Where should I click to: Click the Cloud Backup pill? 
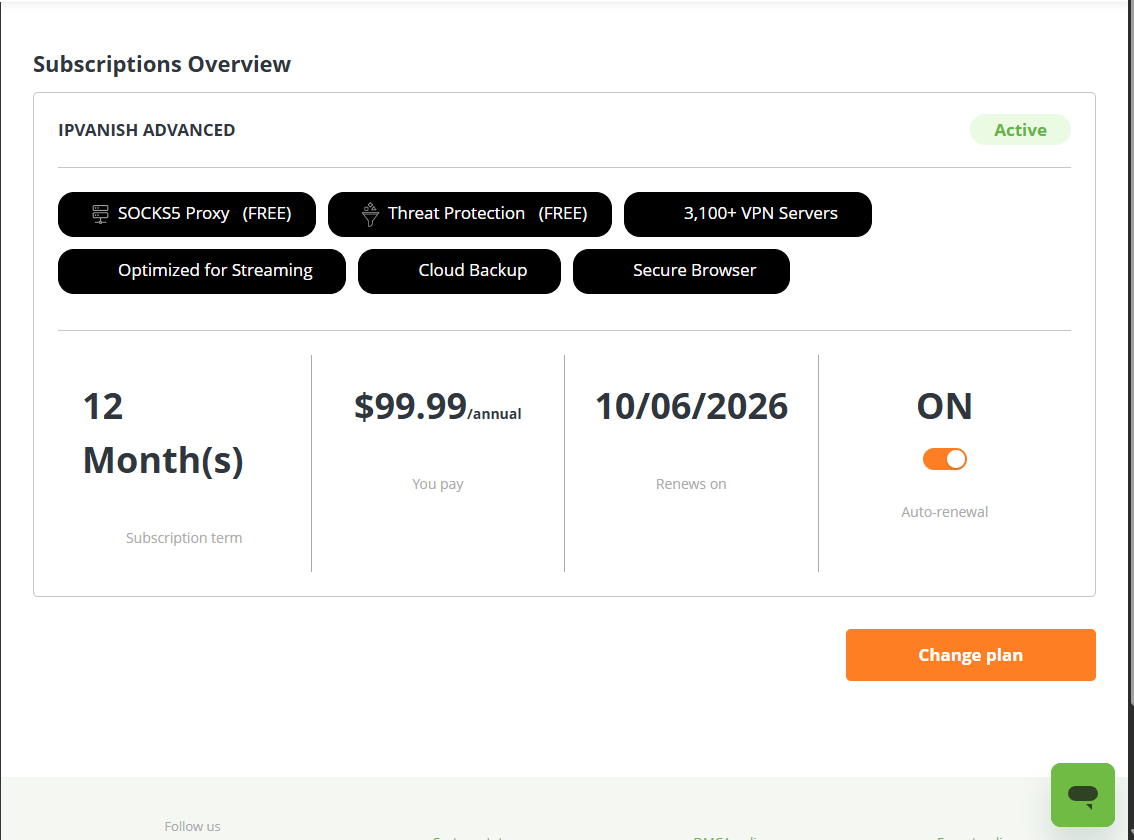click(x=459, y=271)
